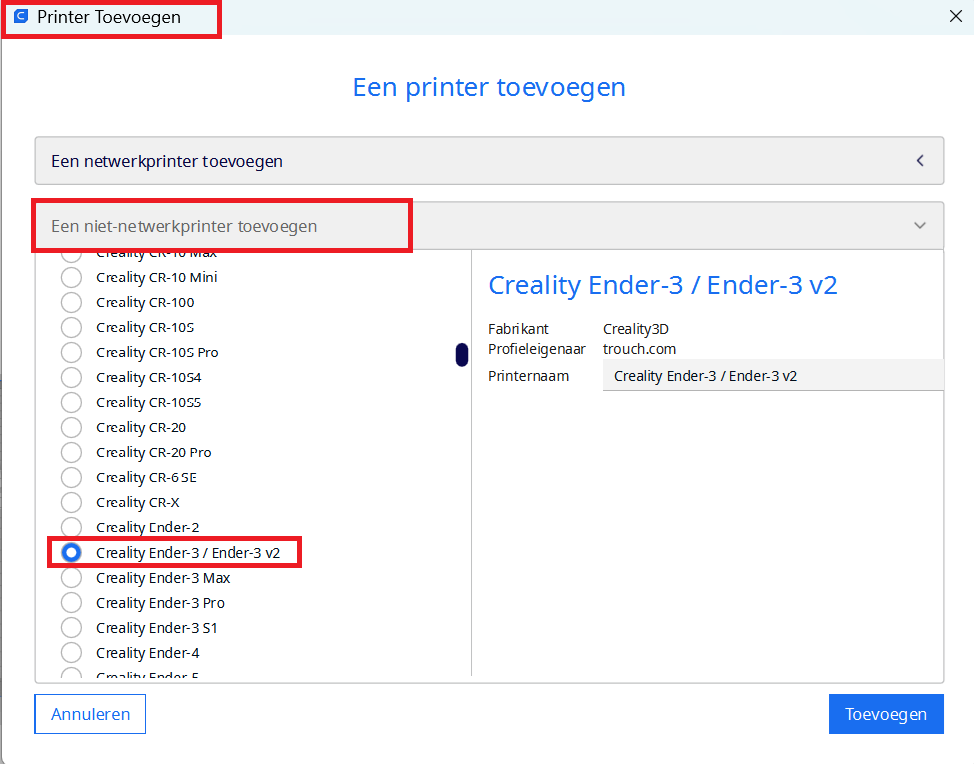The height and width of the screenshot is (764, 974).
Task: Open 'Een netwerkprinter toevoegen' section header
Action: click(167, 161)
